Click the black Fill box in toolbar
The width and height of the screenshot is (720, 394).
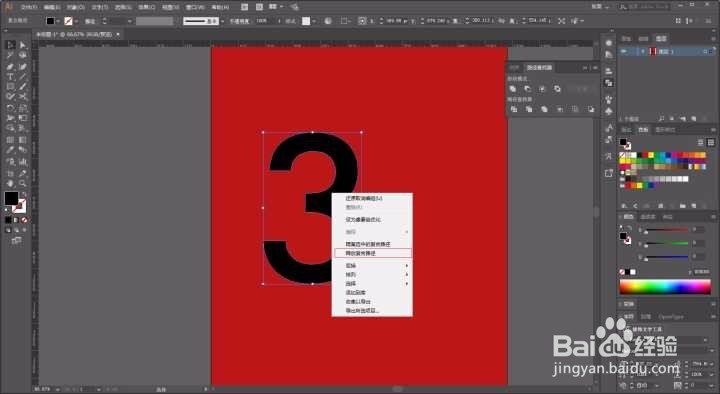point(11,198)
